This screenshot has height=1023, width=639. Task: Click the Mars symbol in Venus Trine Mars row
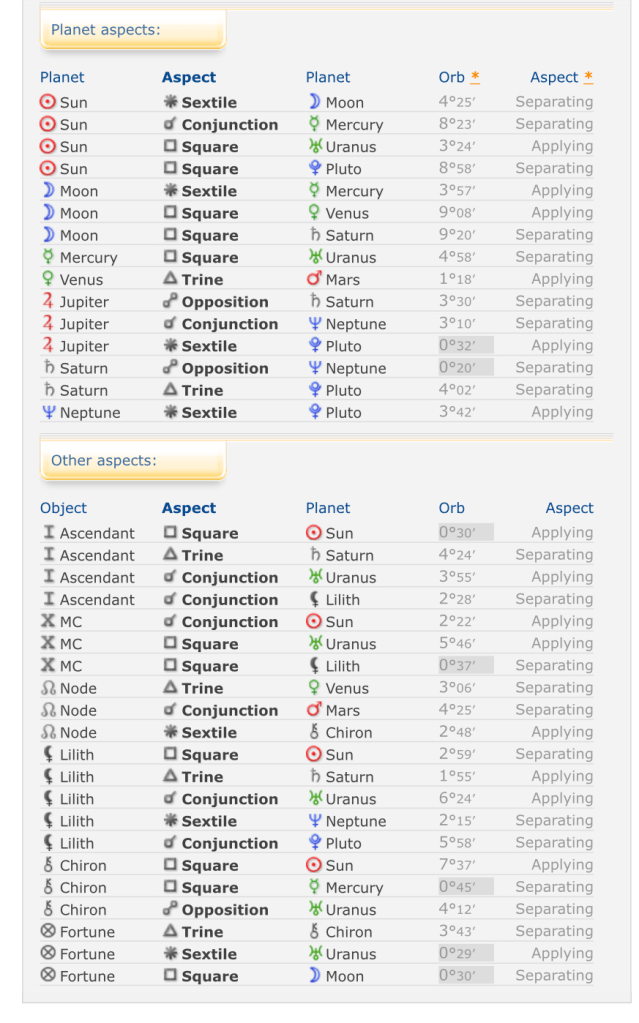click(x=314, y=280)
